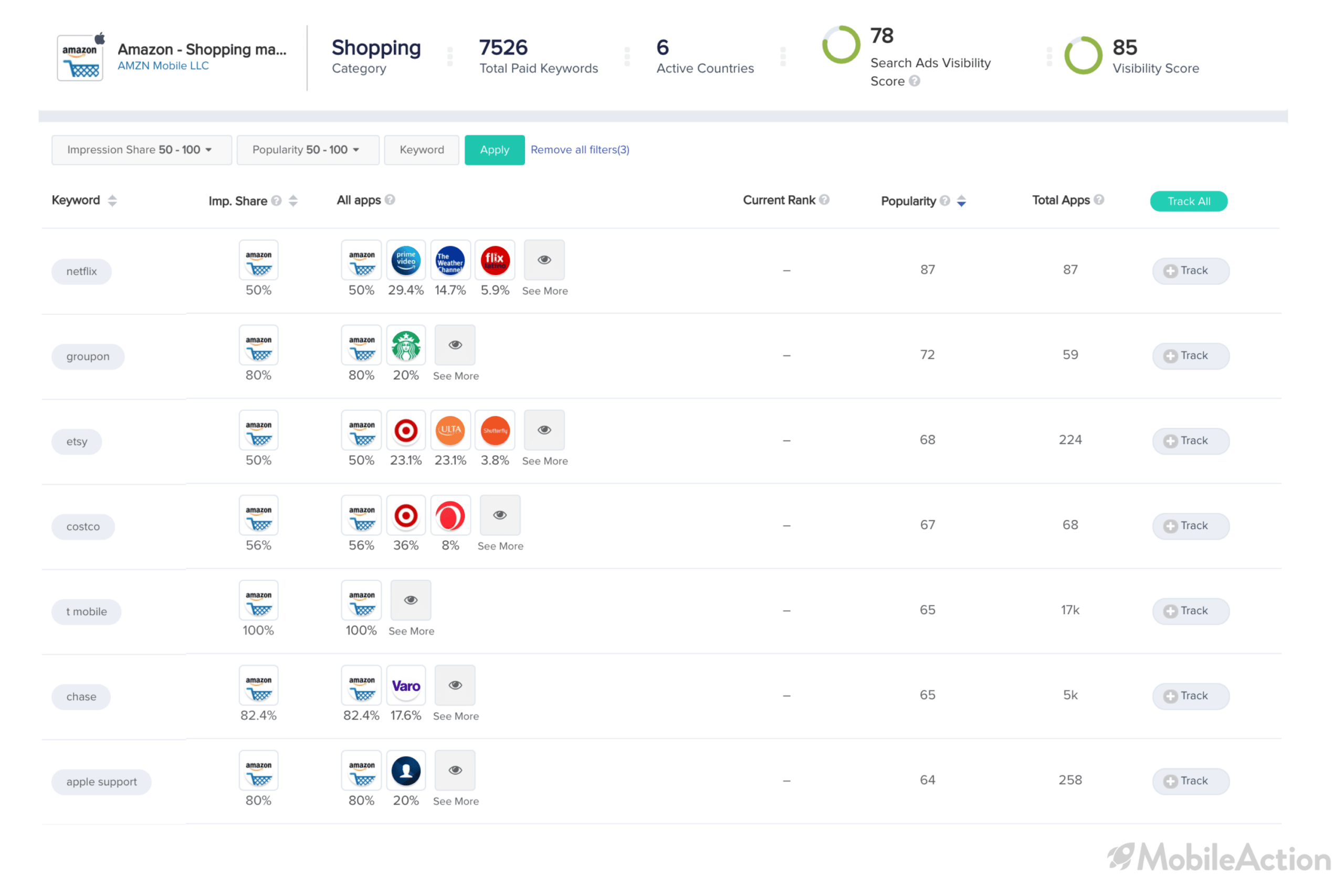Viewport: 1344px width, 896px height.
Task: Click the costco keyword tag
Action: click(x=83, y=527)
